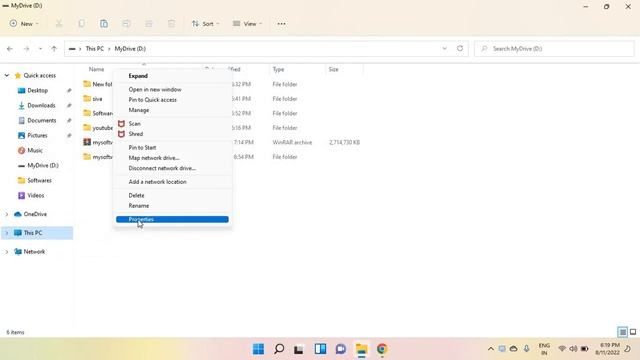Viewport: 640px width, 360px height.
Task: Expand the Network tree node
Action: pyautogui.click(x=7, y=251)
